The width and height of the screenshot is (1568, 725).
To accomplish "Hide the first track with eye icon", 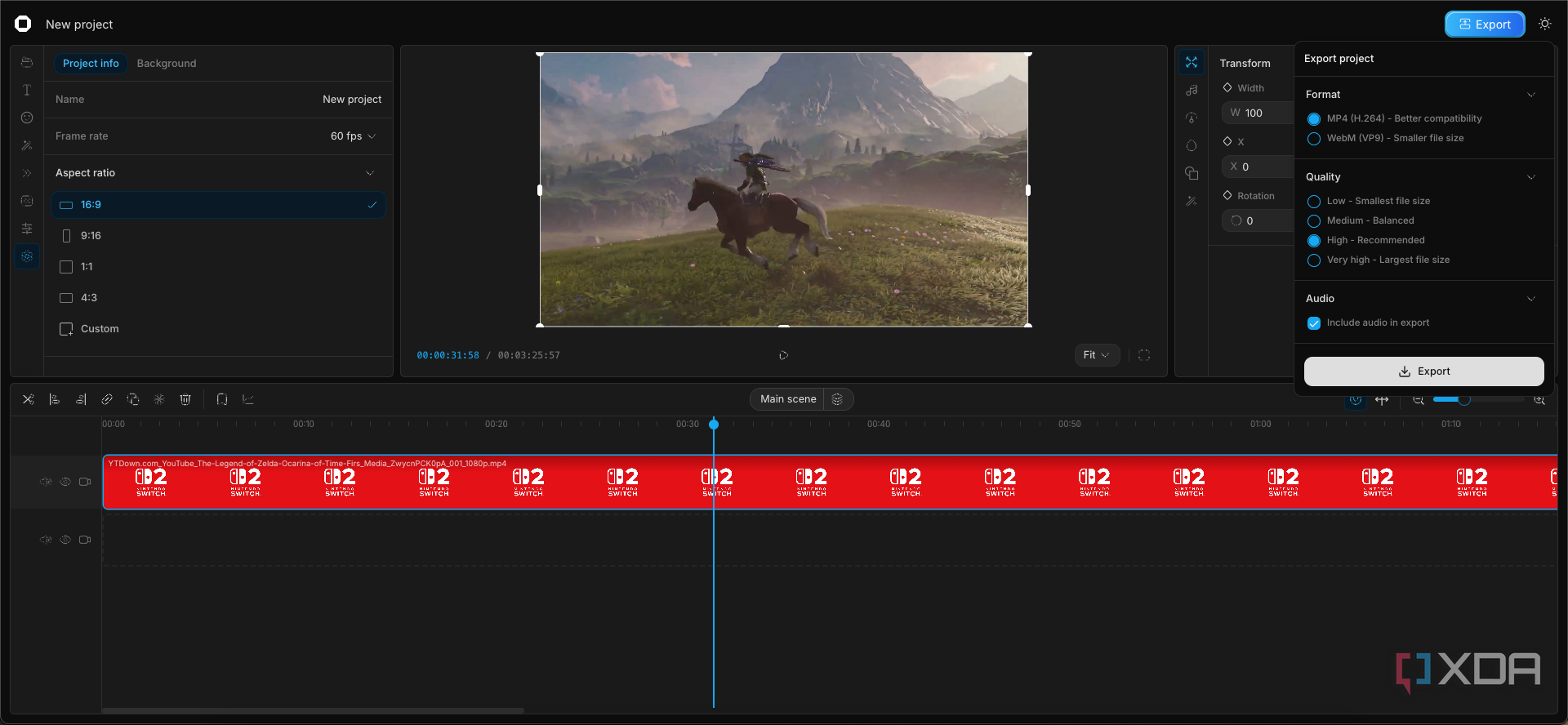I will click(x=65, y=482).
